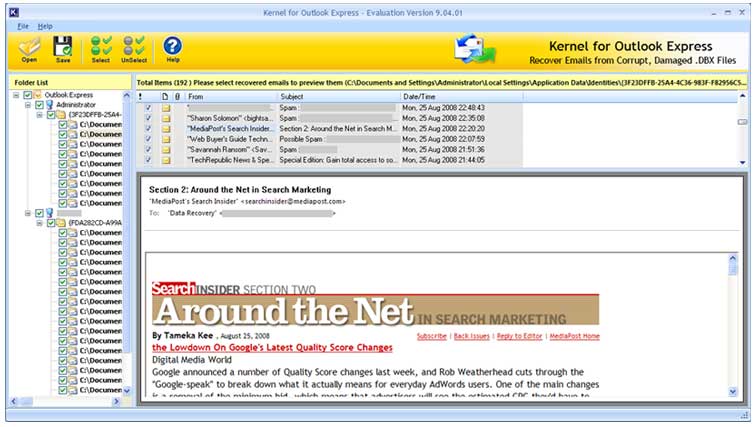This screenshot has width=755, height=427.
Task: Click the Administrator identity user icon
Action: pos(49,104)
